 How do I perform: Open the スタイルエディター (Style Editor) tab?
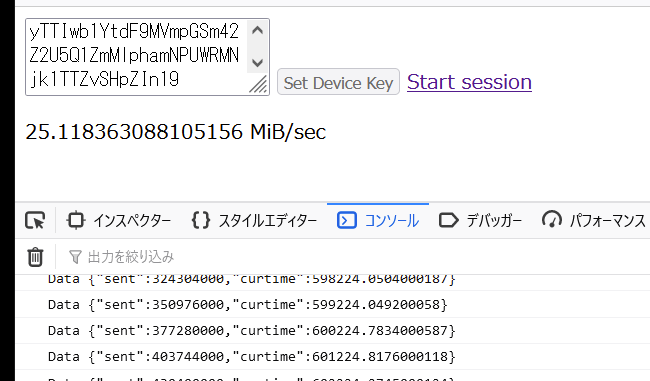coord(254,221)
